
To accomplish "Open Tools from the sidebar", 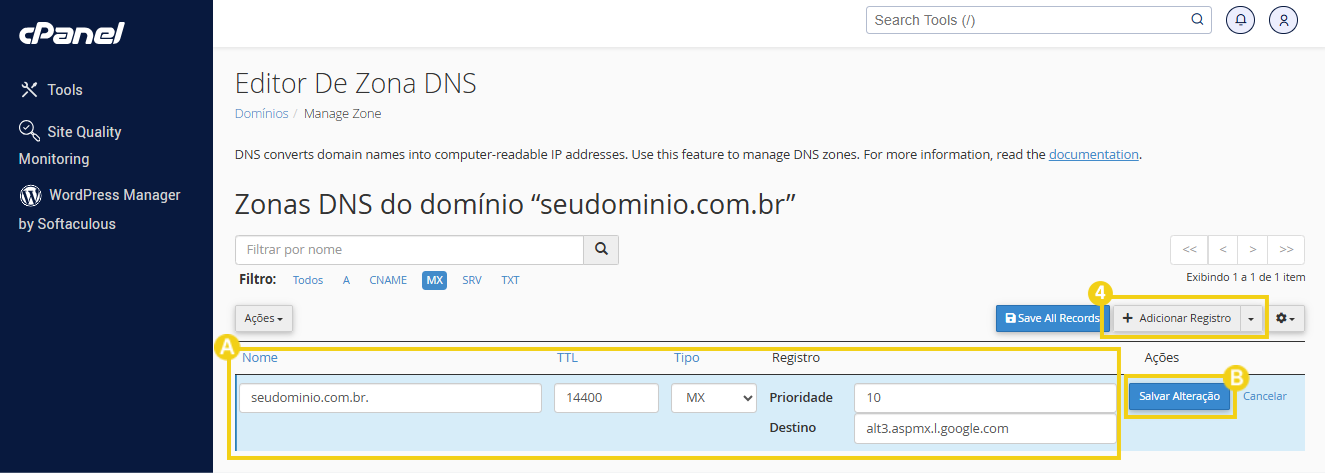I will 65,90.
